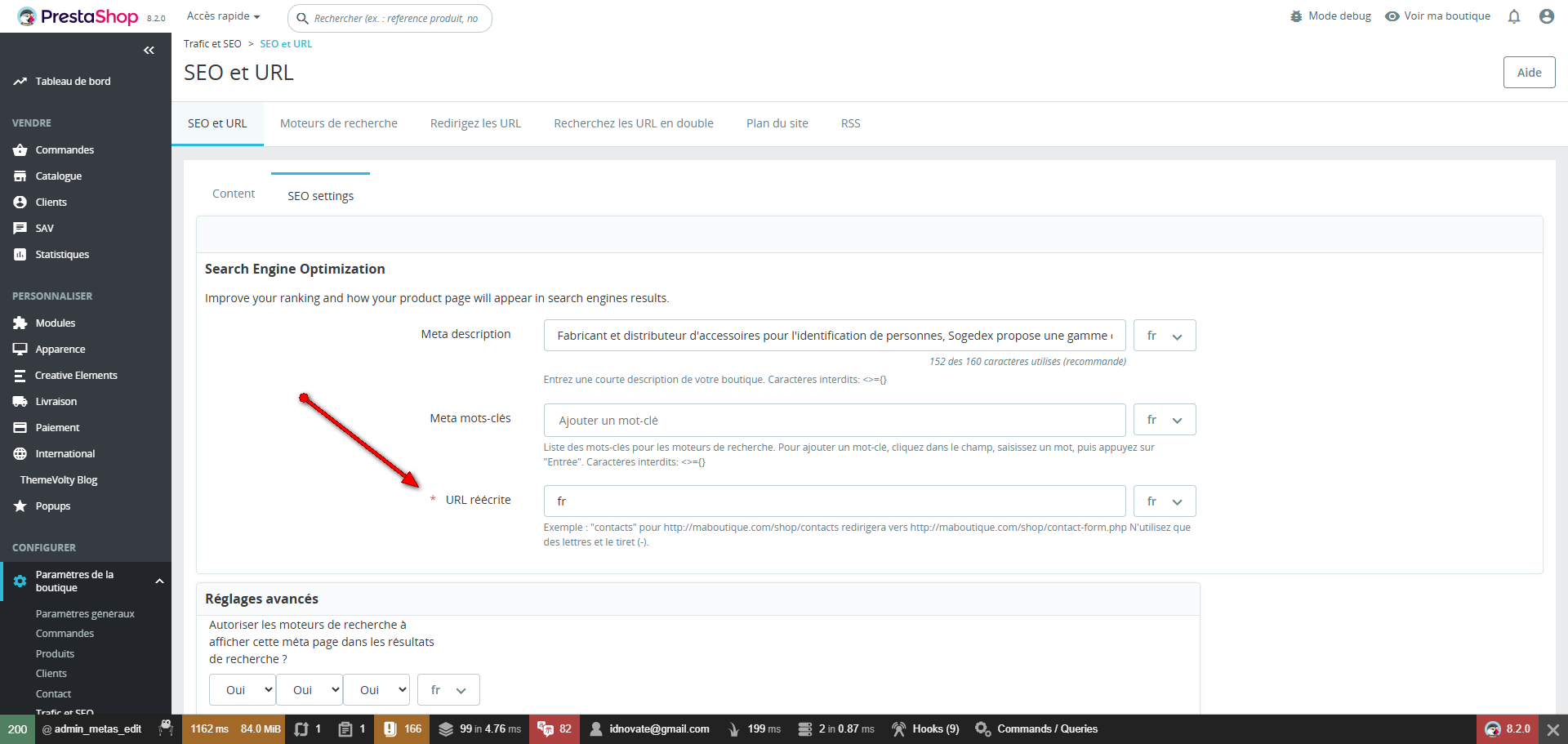Click the Meta mots-clés keyword field
Image resolution: width=1568 pixels, height=744 pixels.
(835, 420)
